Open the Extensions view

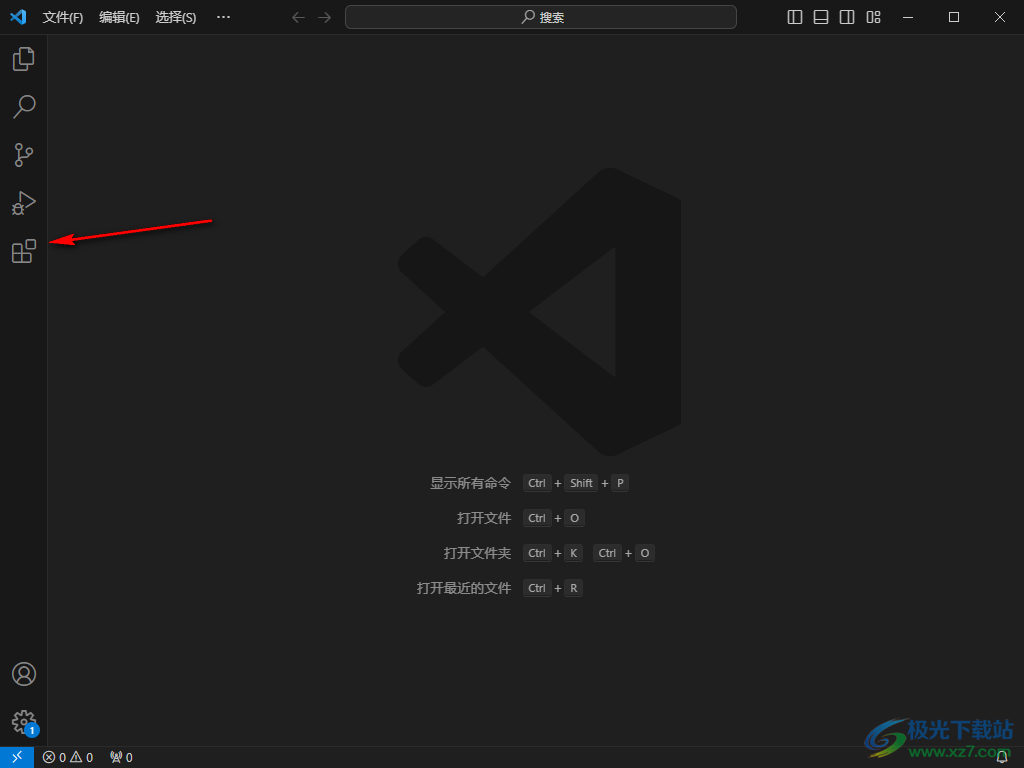point(24,251)
